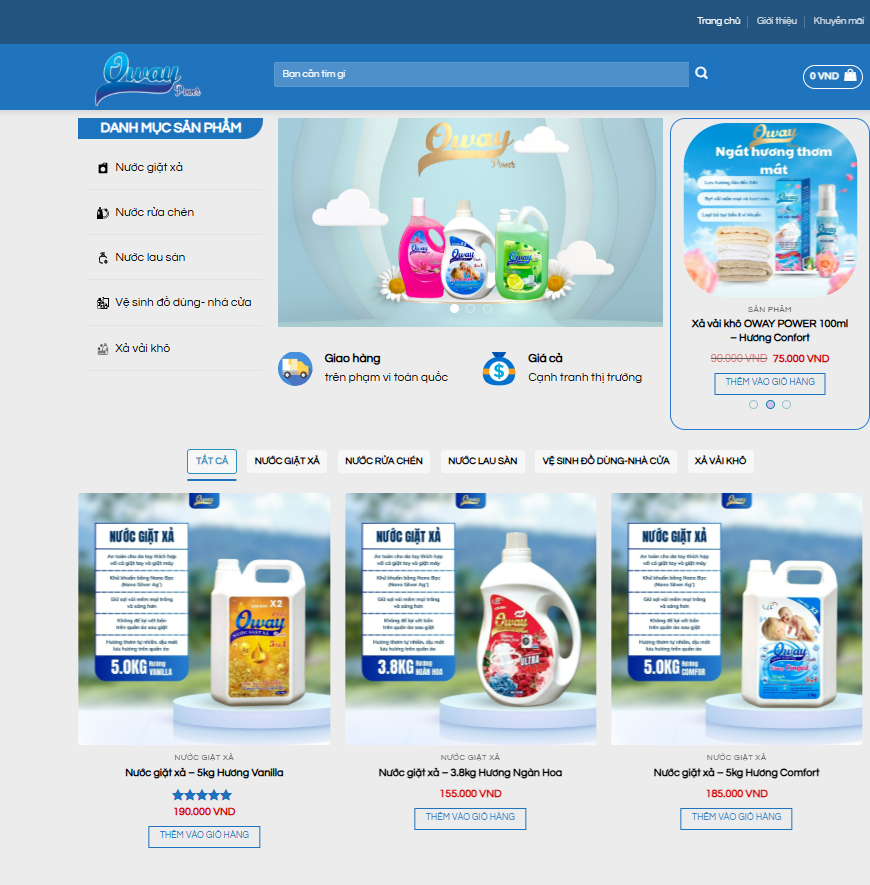Click the money bag price icon
This screenshot has height=885, width=870.
(x=499, y=369)
